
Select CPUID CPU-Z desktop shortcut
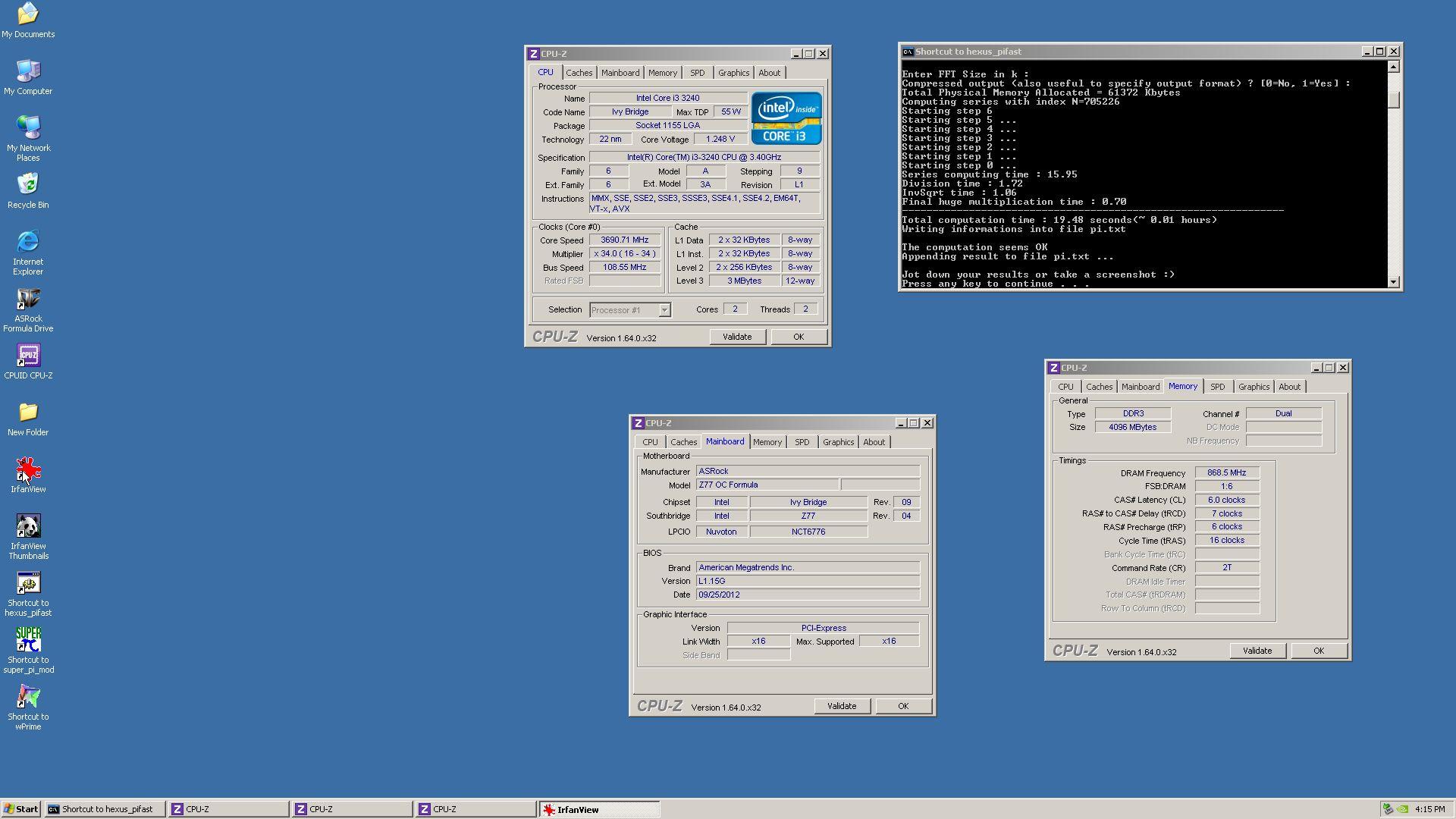28,362
